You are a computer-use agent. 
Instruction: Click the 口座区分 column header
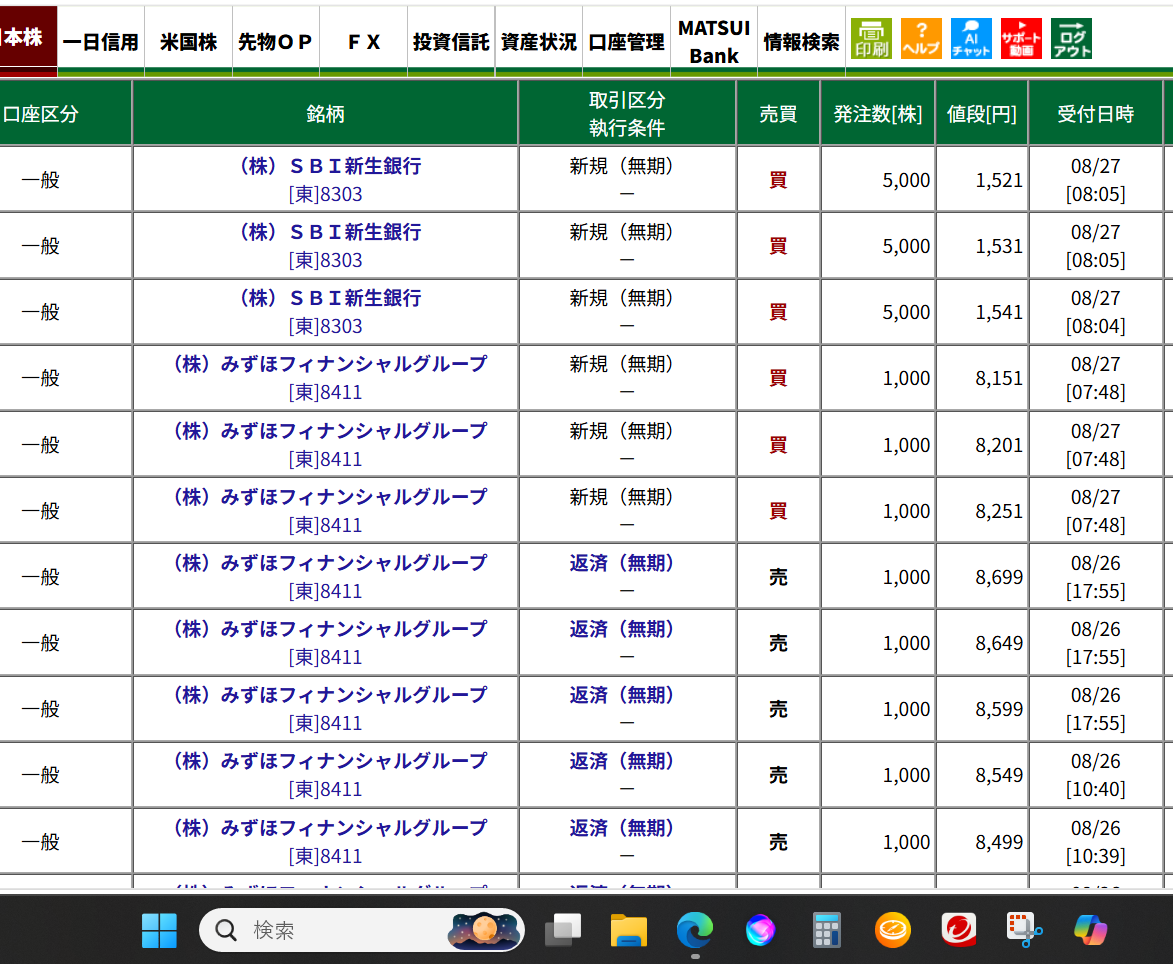pos(65,113)
